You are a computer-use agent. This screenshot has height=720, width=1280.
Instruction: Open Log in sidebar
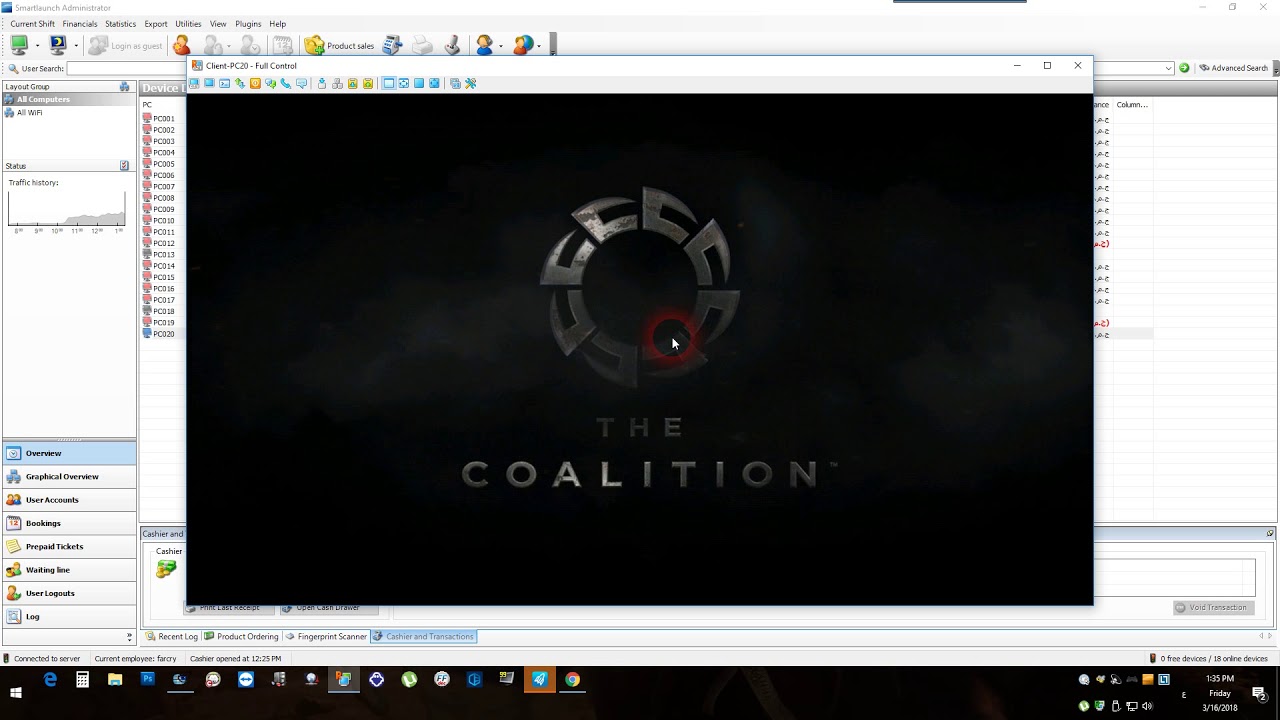tap(69, 616)
